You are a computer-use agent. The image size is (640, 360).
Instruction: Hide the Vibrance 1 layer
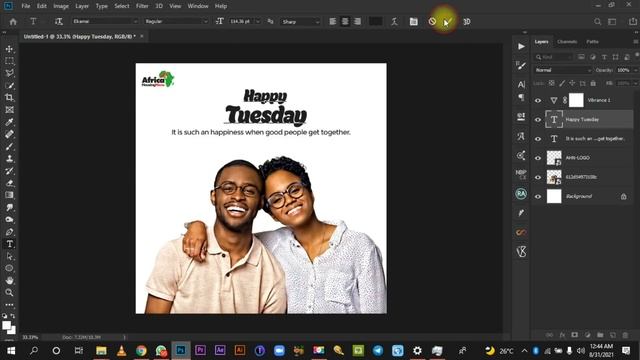click(x=538, y=100)
